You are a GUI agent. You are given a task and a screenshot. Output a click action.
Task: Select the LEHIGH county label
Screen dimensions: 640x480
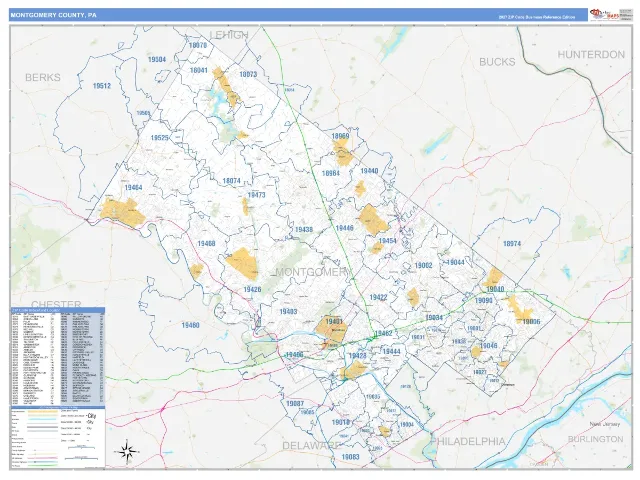pos(229,35)
